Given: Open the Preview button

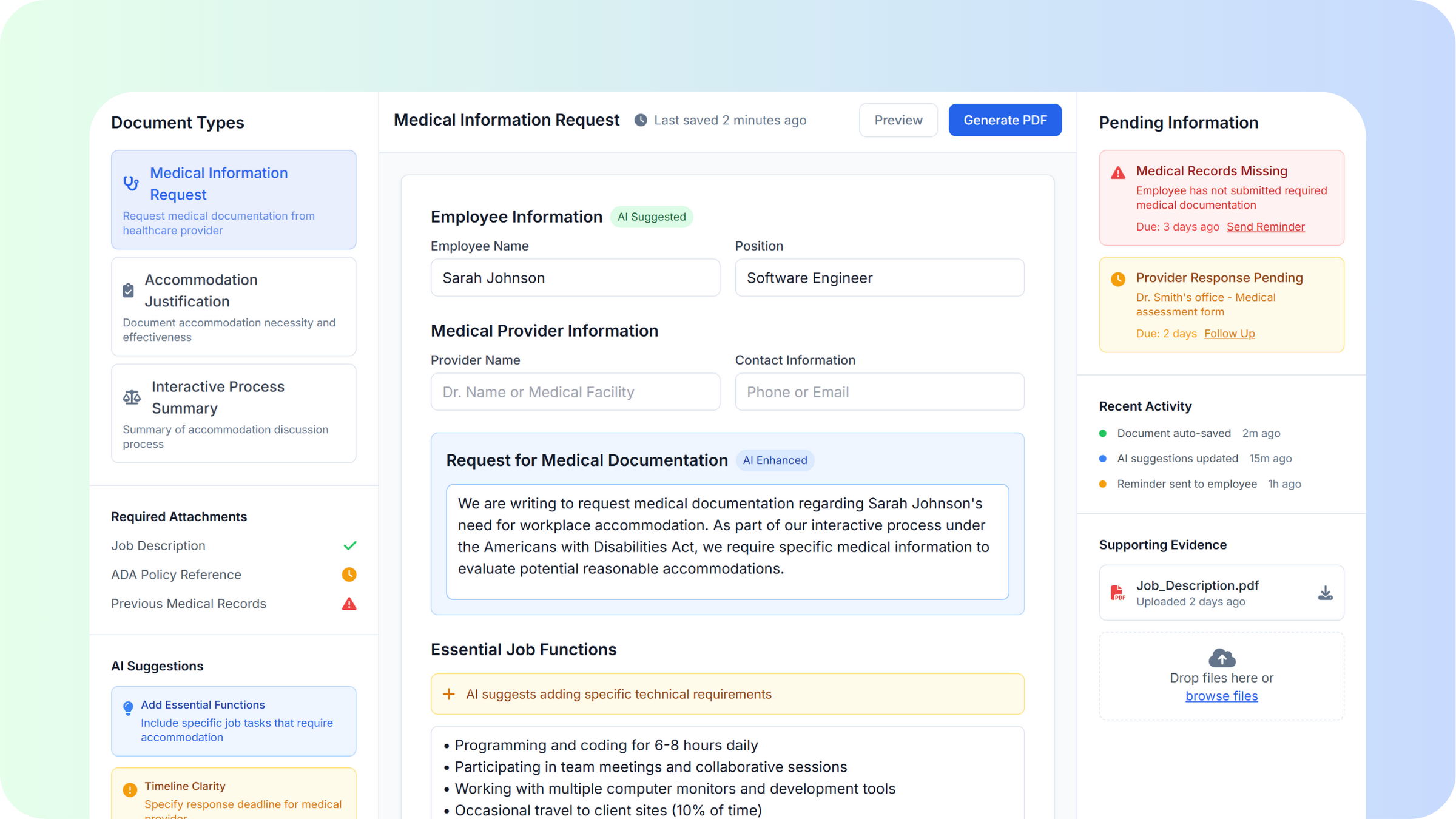Looking at the screenshot, I should pos(898,120).
